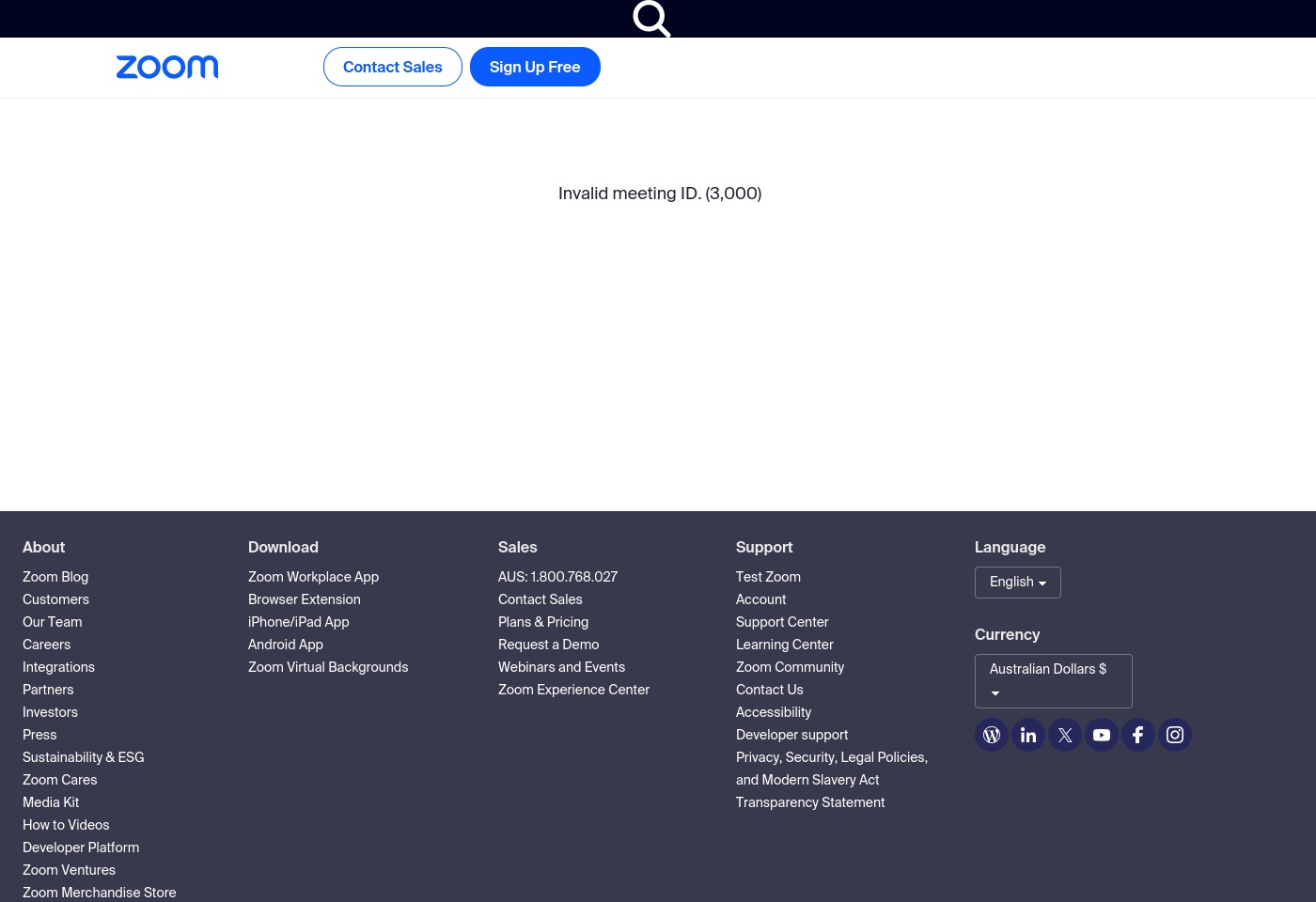This screenshot has height=902, width=1316.
Task: Open the iPhone/iPad App link
Action: point(298,622)
